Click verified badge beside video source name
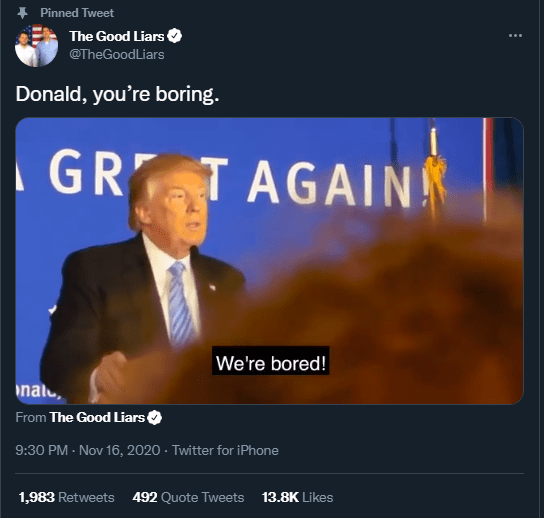This screenshot has height=518, width=544. tap(155, 417)
